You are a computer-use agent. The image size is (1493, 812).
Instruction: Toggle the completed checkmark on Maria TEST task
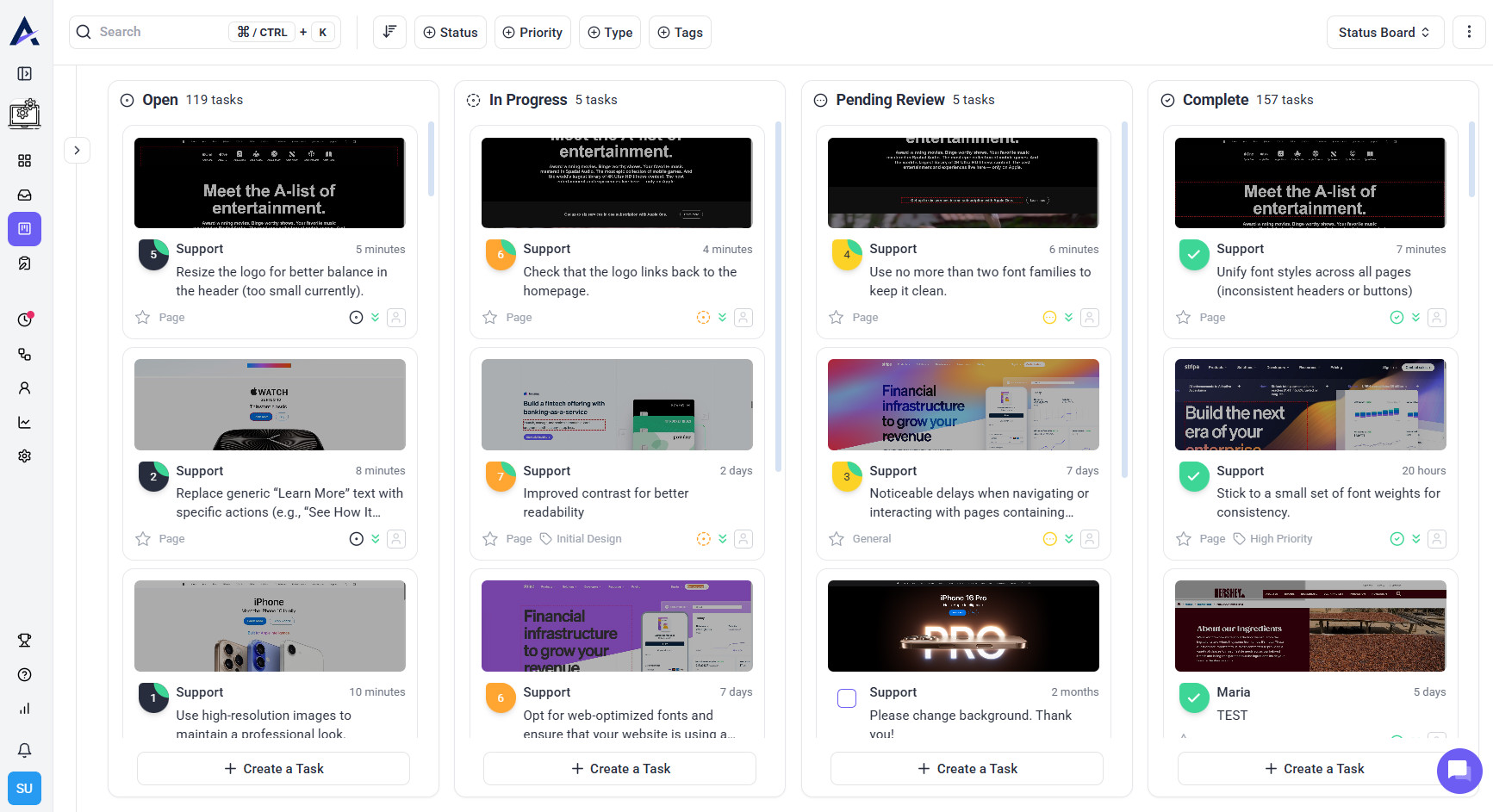tap(1193, 698)
